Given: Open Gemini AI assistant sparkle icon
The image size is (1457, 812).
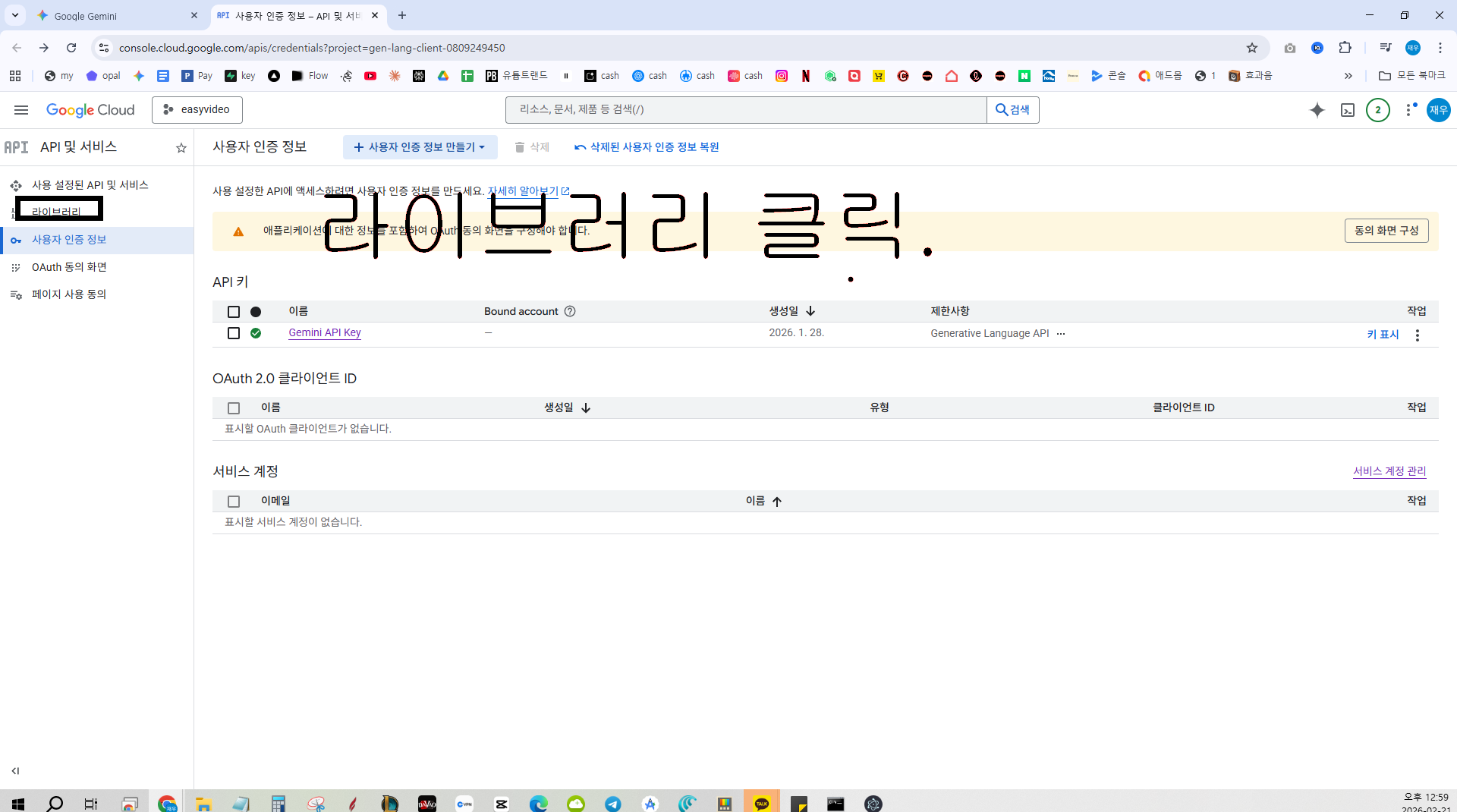Looking at the screenshot, I should pos(1317,110).
